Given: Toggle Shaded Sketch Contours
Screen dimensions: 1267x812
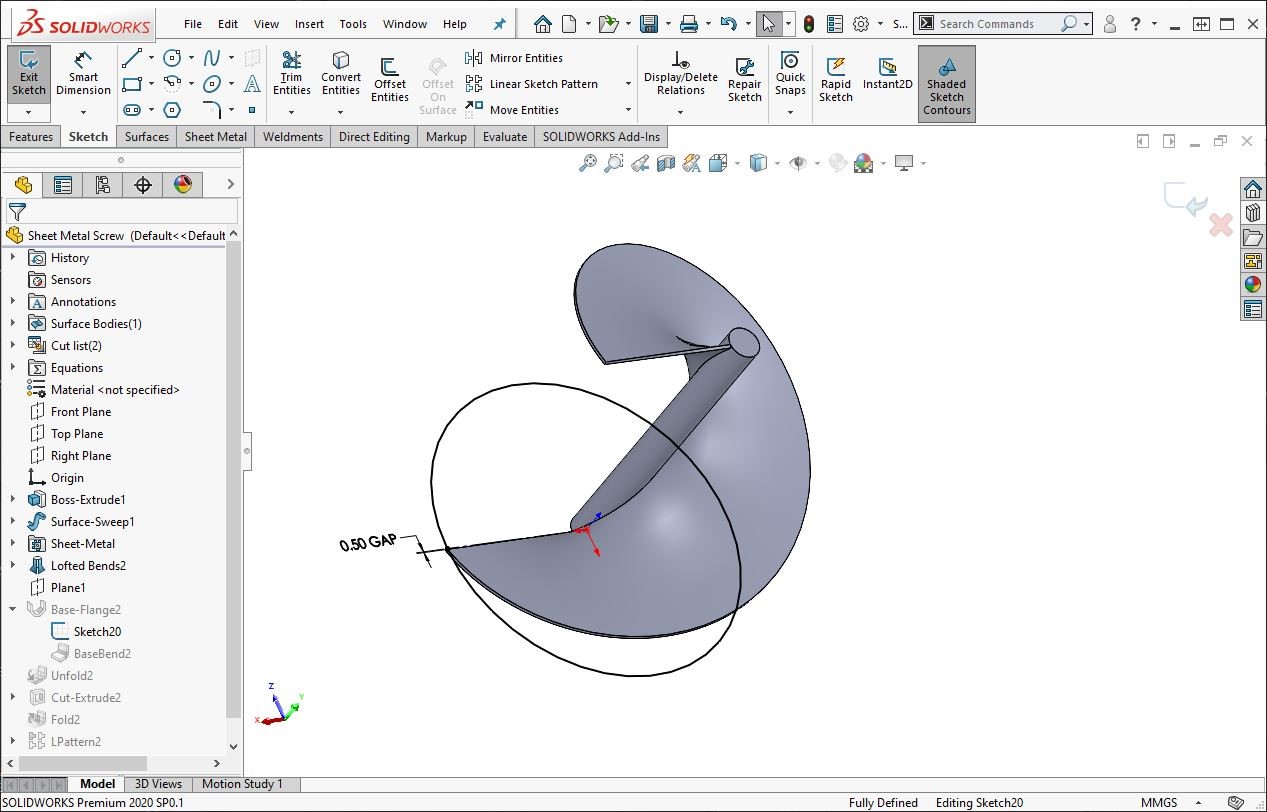Looking at the screenshot, I should pyautogui.click(x=946, y=84).
